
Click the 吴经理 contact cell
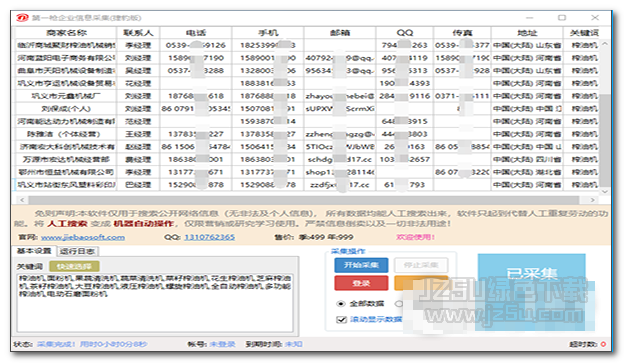[138, 70]
